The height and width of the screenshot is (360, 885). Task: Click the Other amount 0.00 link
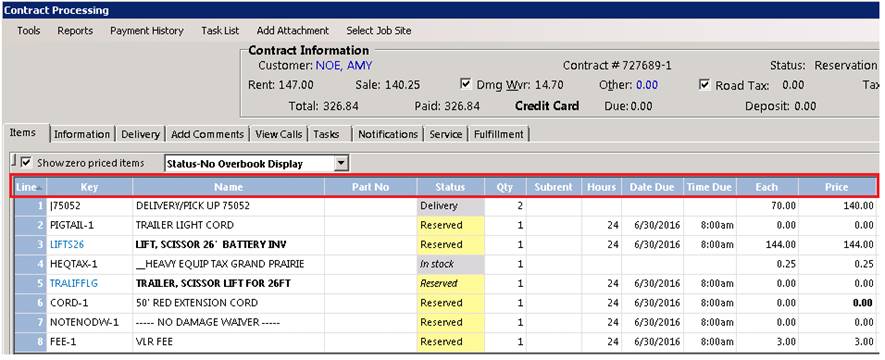(647, 85)
